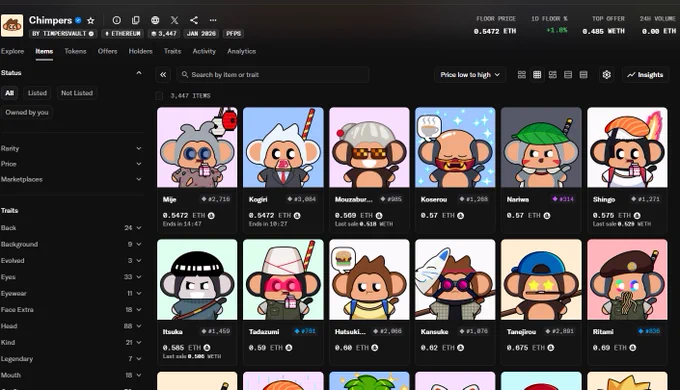Tick the select-all items checkbox
Viewport: 680px width, 390px height.
[x=159, y=95]
